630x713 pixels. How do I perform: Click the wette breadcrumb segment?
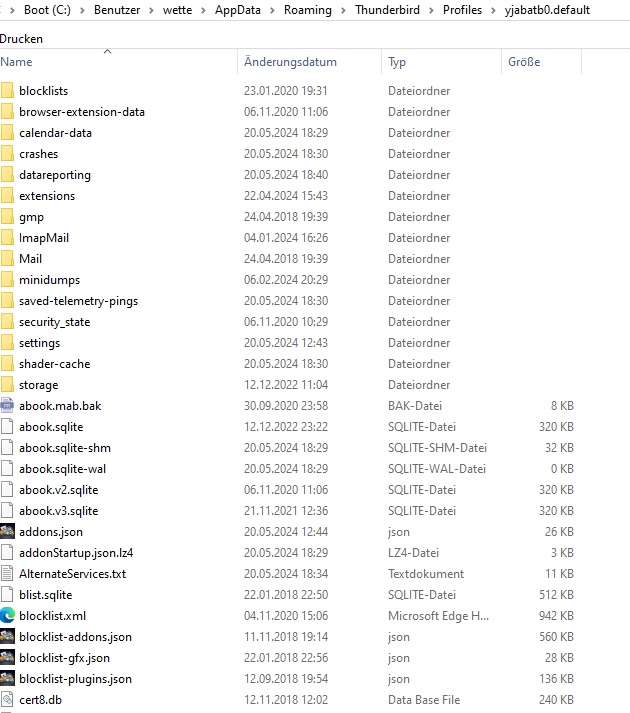tap(177, 10)
